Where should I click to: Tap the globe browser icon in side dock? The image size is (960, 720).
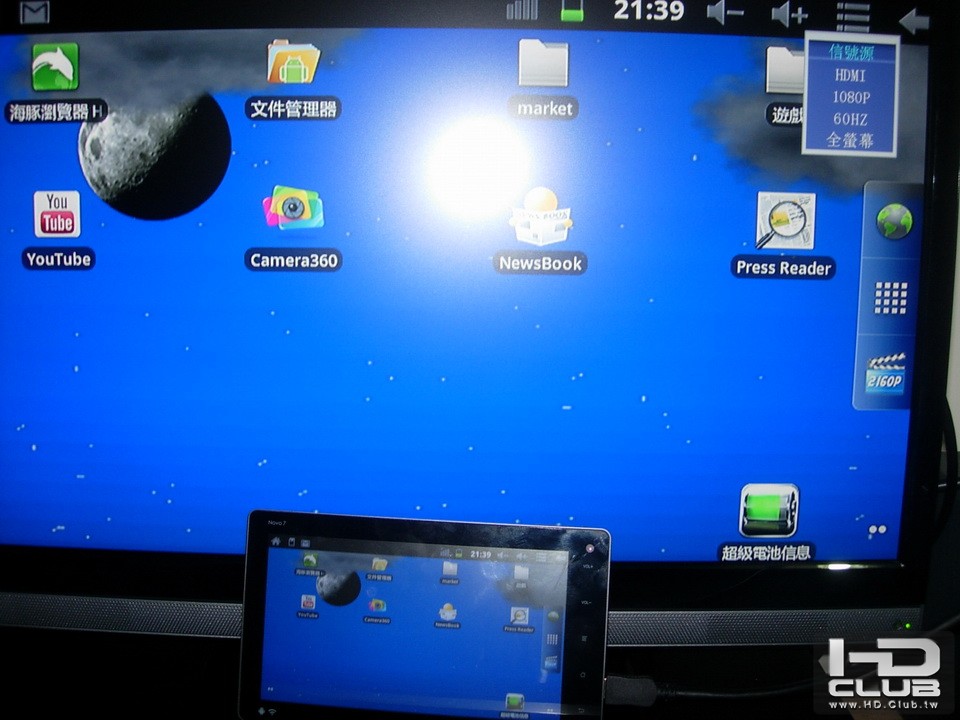(x=894, y=221)
